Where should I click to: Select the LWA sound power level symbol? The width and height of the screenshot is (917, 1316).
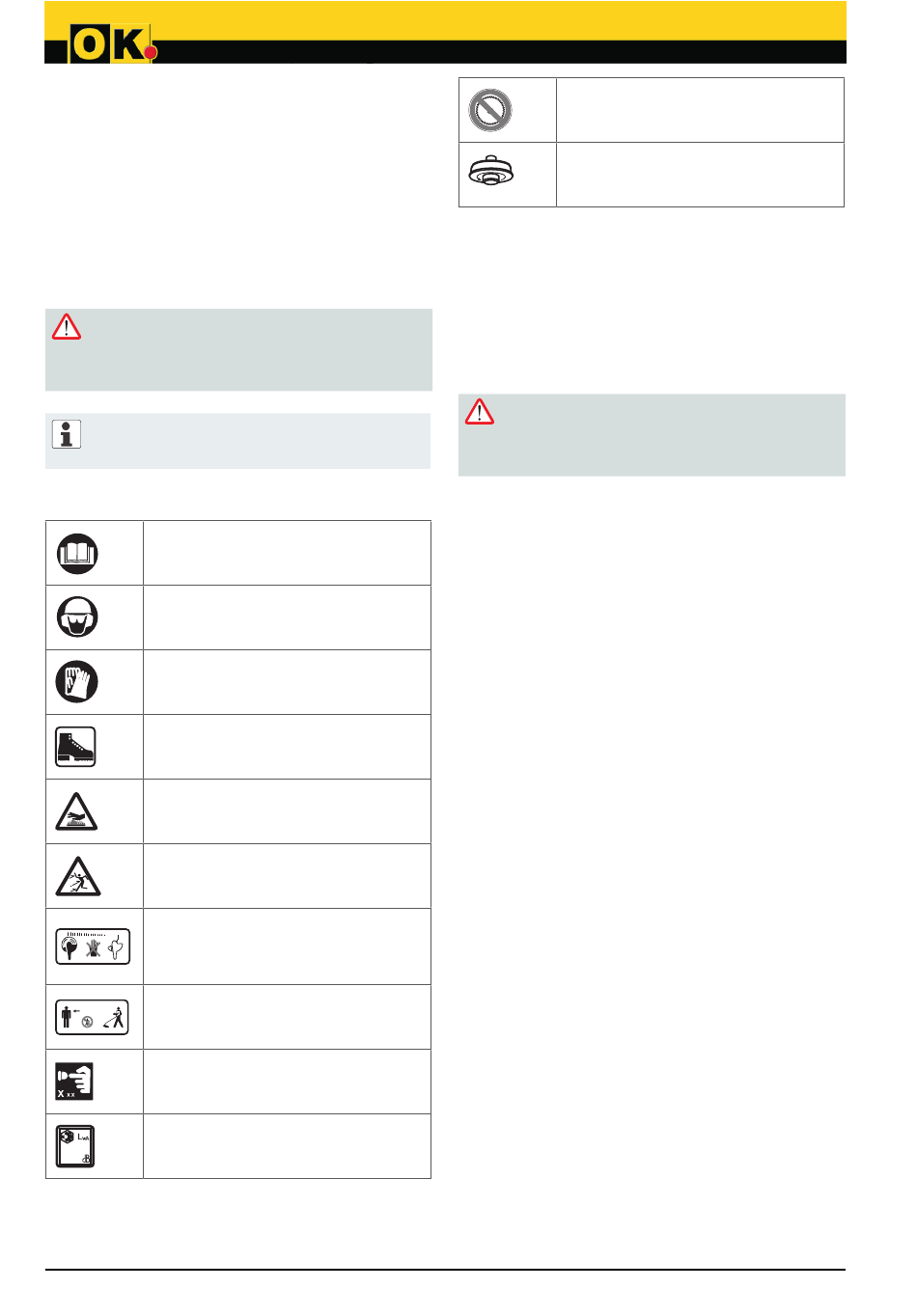75,1146
